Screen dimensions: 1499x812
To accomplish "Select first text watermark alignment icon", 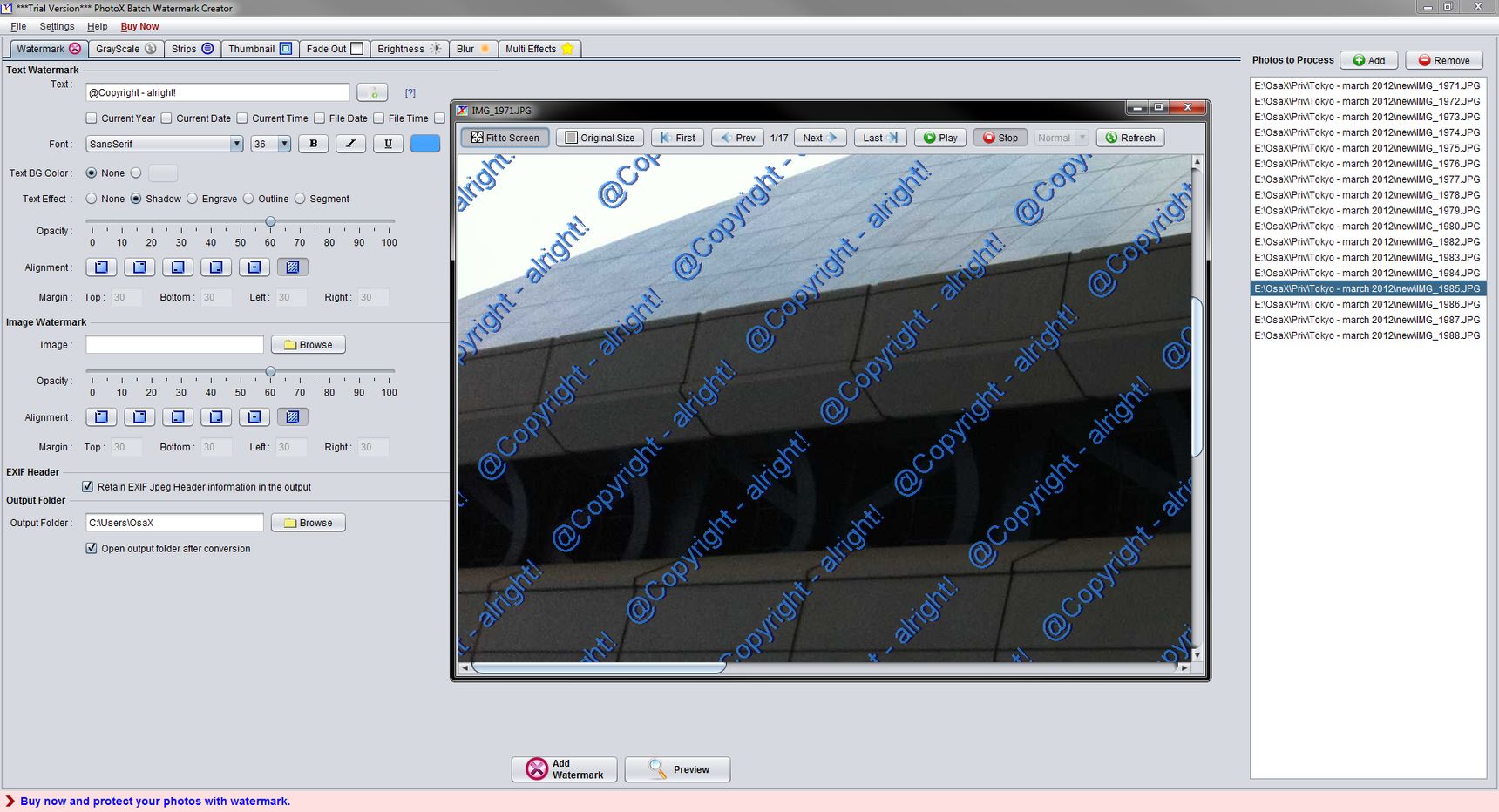I will click(101, 267).
